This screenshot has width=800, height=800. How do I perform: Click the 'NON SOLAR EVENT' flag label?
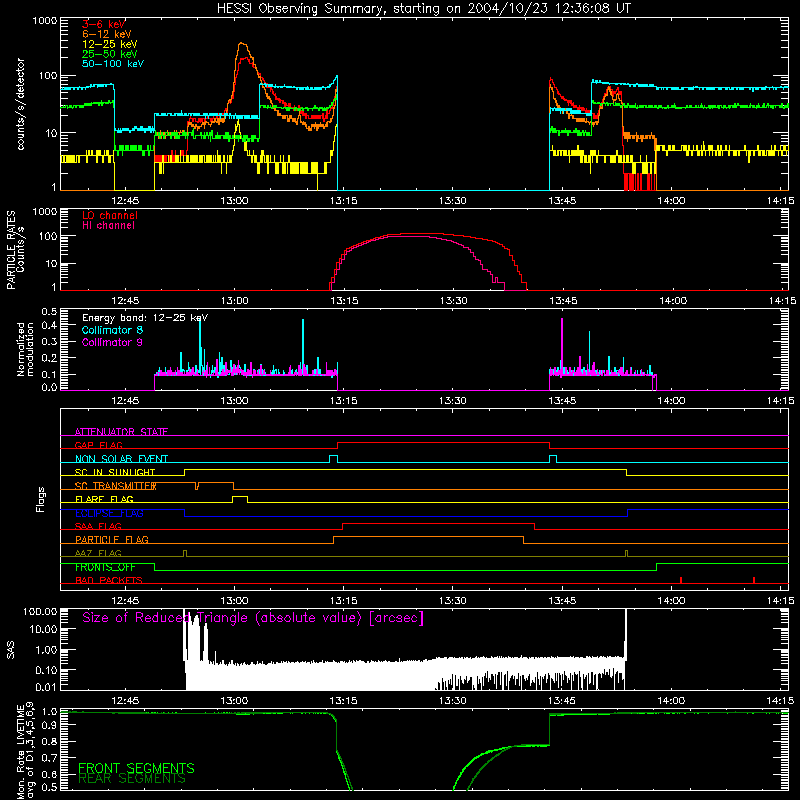coord(121,459)
